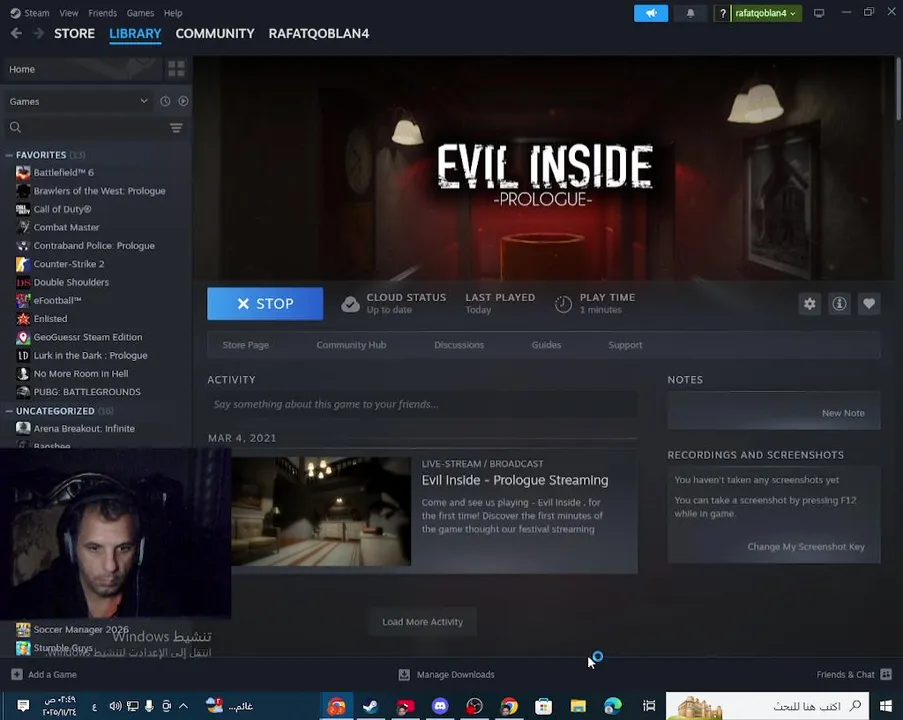The width and height of the screenshot is (903, 720).
Task: Show game info icon
Action: tap(839, 304)
